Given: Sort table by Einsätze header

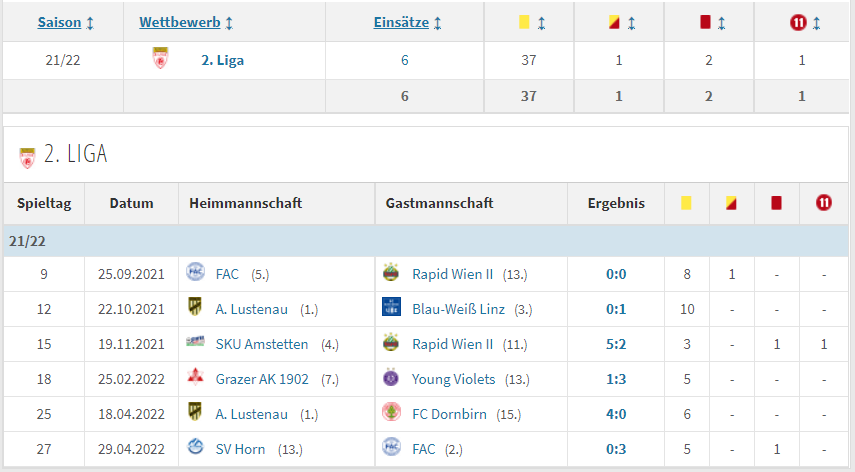Looking at the screenshot, I should coord(407,23).
